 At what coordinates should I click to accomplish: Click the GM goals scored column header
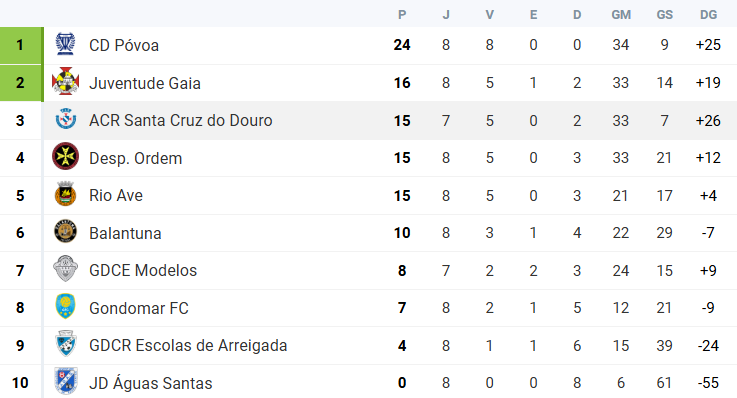click(x=621, y=15)
